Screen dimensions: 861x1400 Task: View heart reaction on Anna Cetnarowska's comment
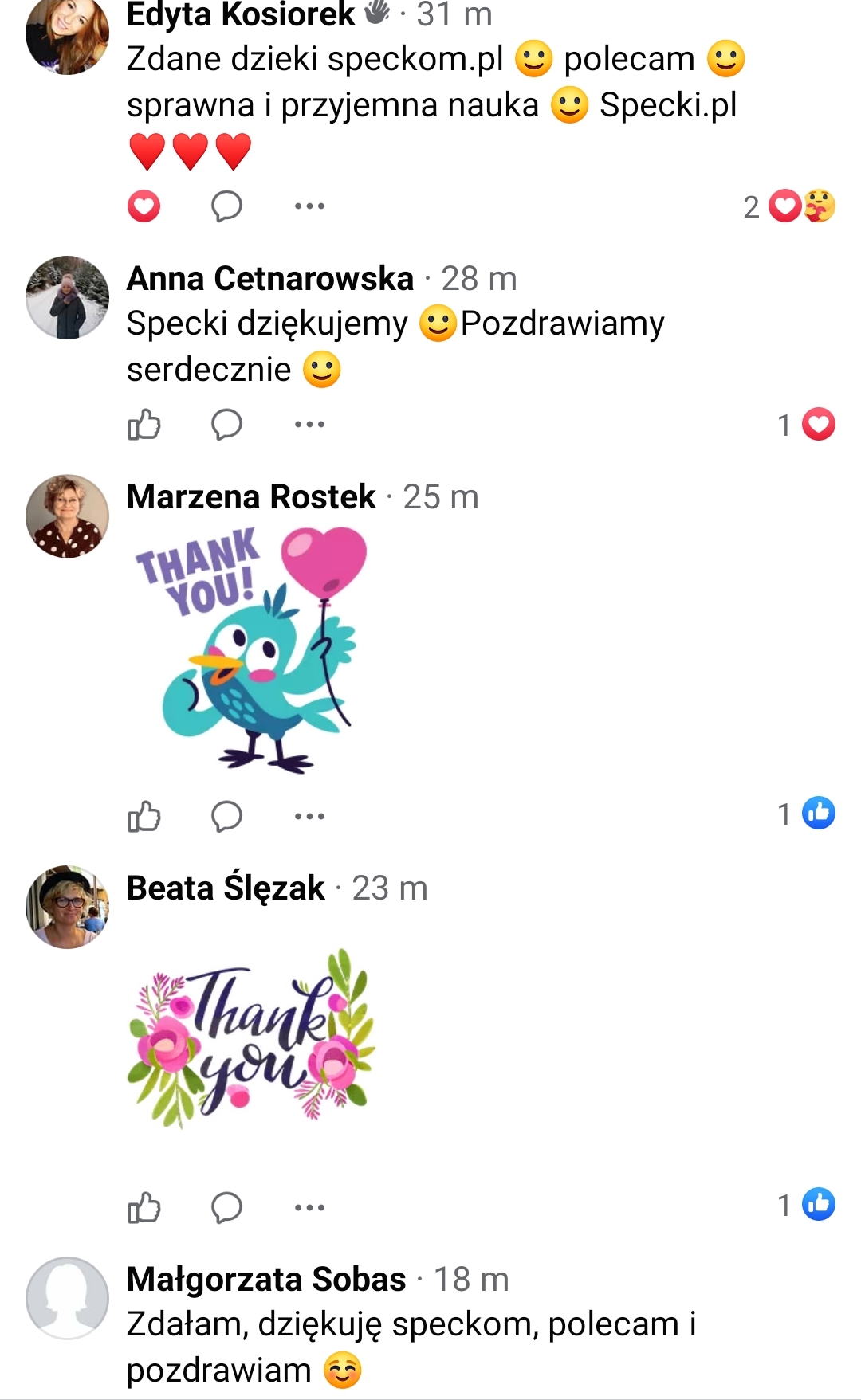click(x=807, y=425)
